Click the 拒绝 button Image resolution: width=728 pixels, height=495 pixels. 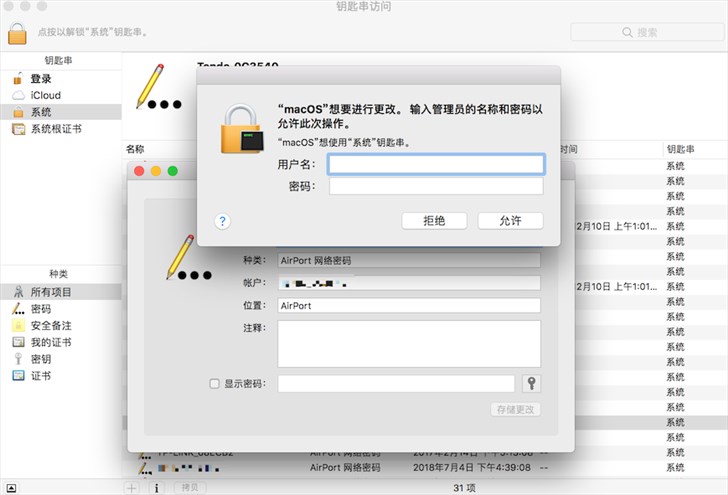[434, 221]
